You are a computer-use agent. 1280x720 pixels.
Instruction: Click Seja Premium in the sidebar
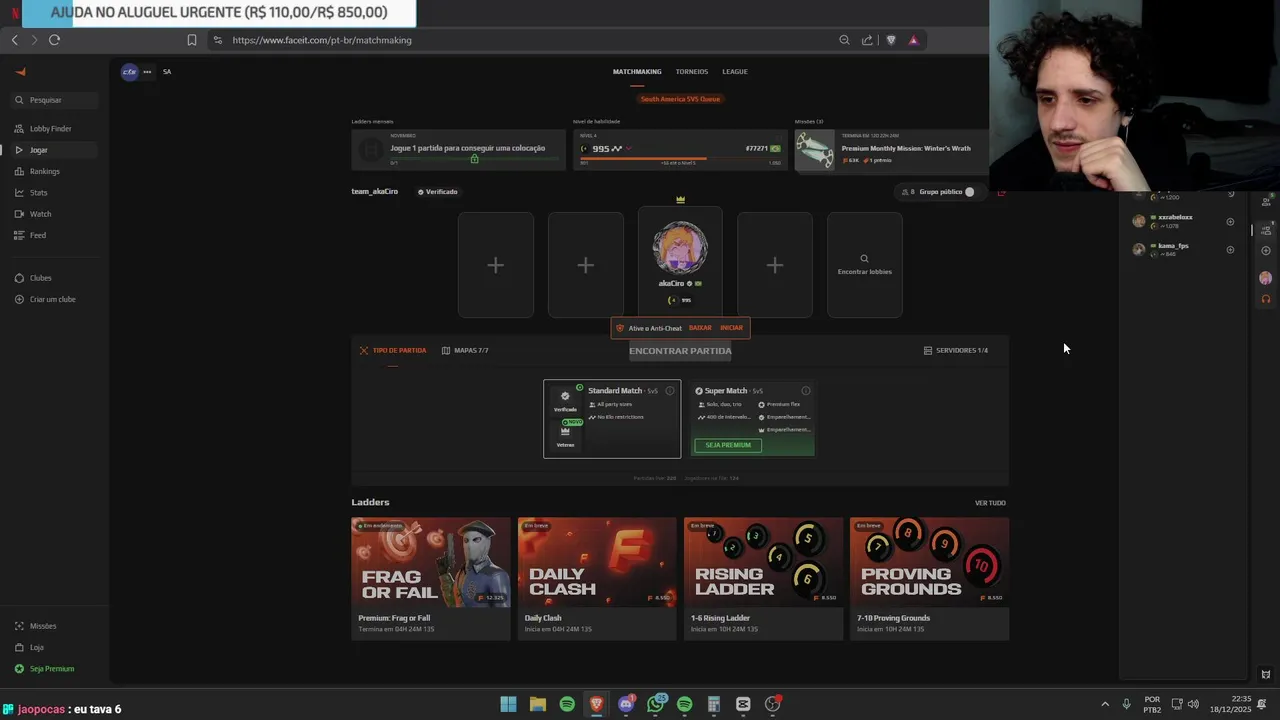(55, 668)
